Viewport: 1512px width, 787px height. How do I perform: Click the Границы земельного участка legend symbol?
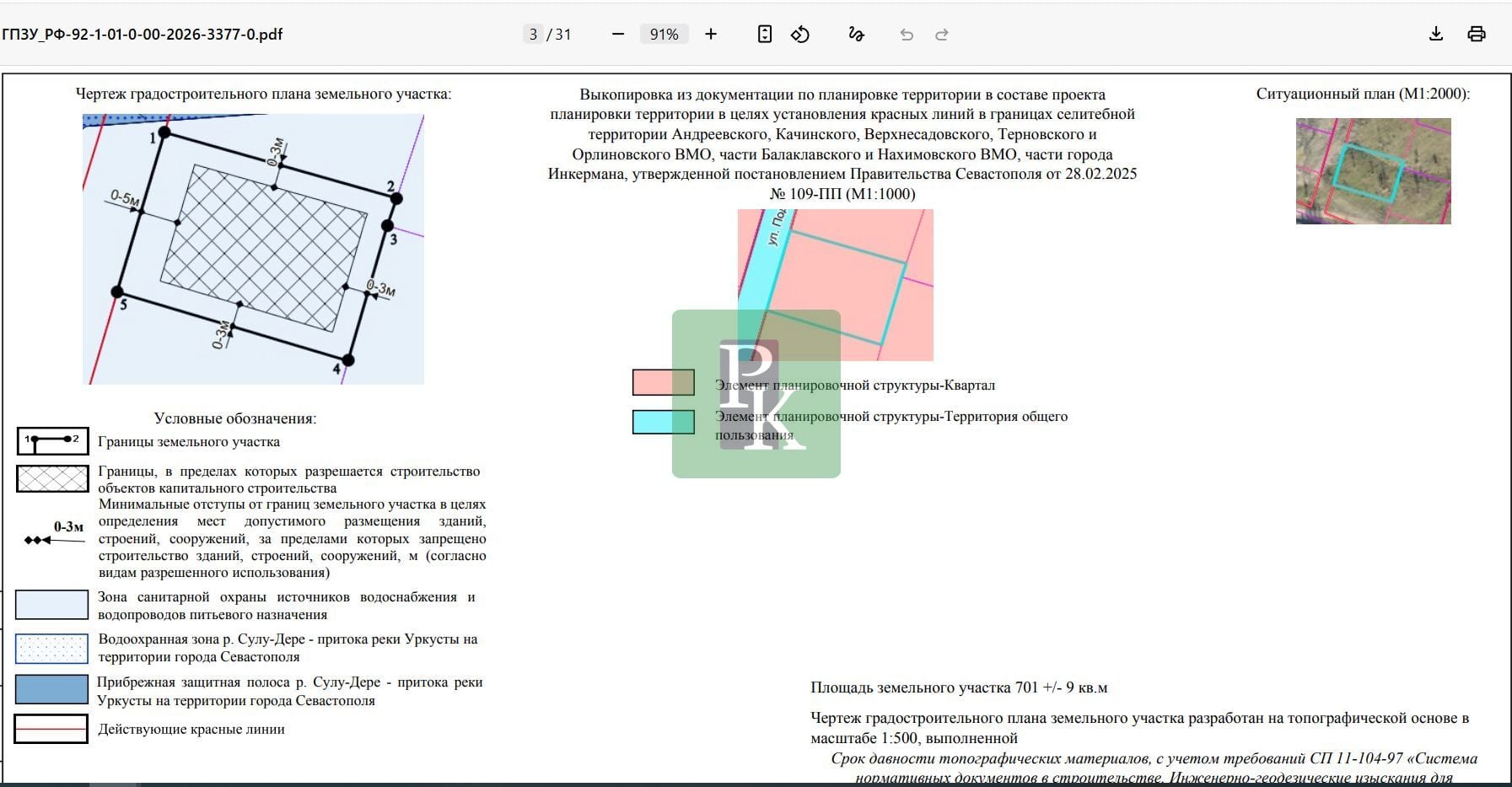click(52, 441)
